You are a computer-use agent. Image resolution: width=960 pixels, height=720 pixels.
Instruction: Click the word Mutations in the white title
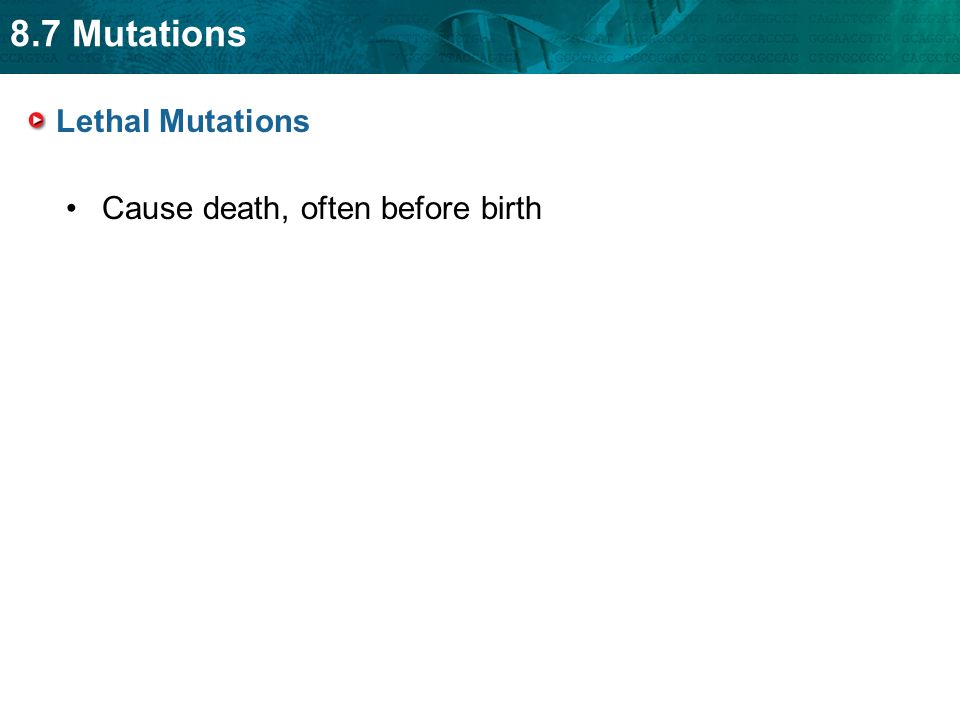click(159, 34)
